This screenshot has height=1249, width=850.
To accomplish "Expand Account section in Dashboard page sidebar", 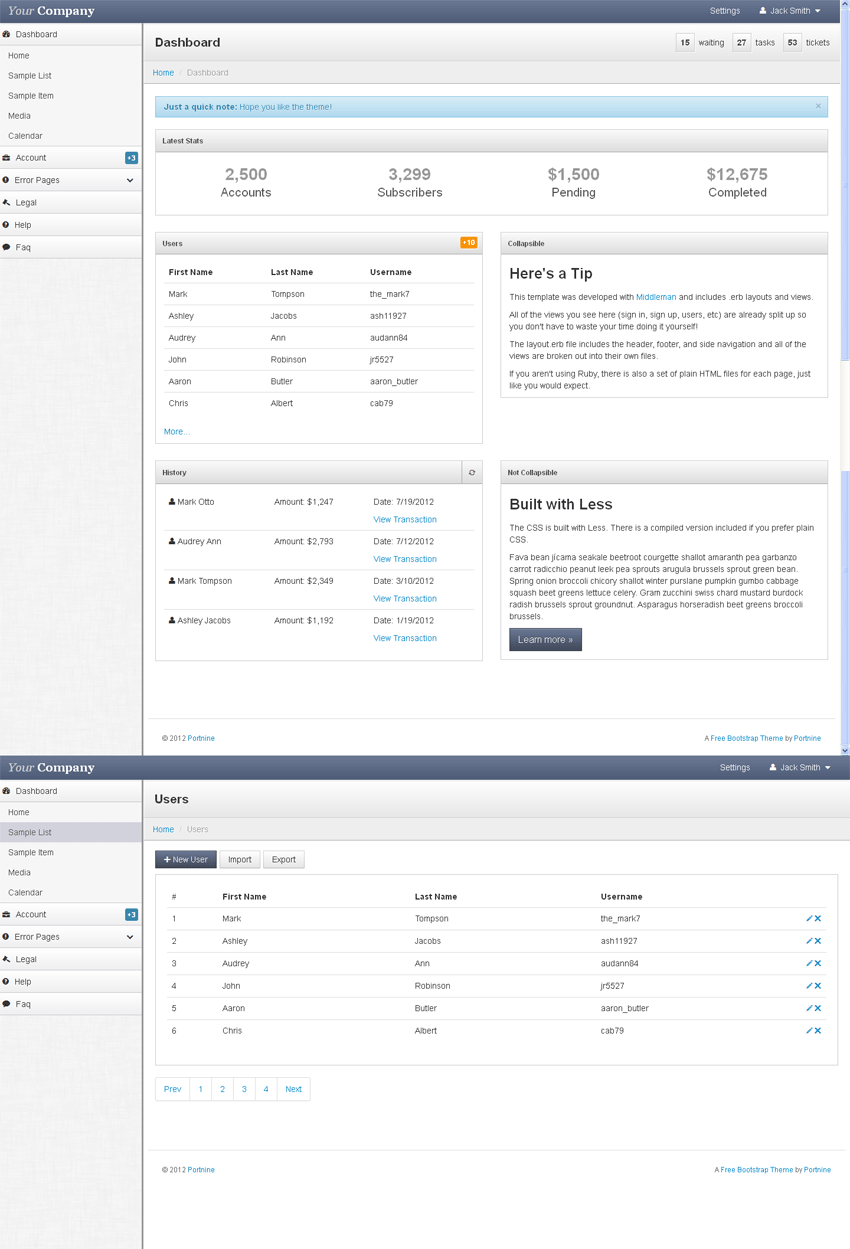I will click(x=70, y=158).
